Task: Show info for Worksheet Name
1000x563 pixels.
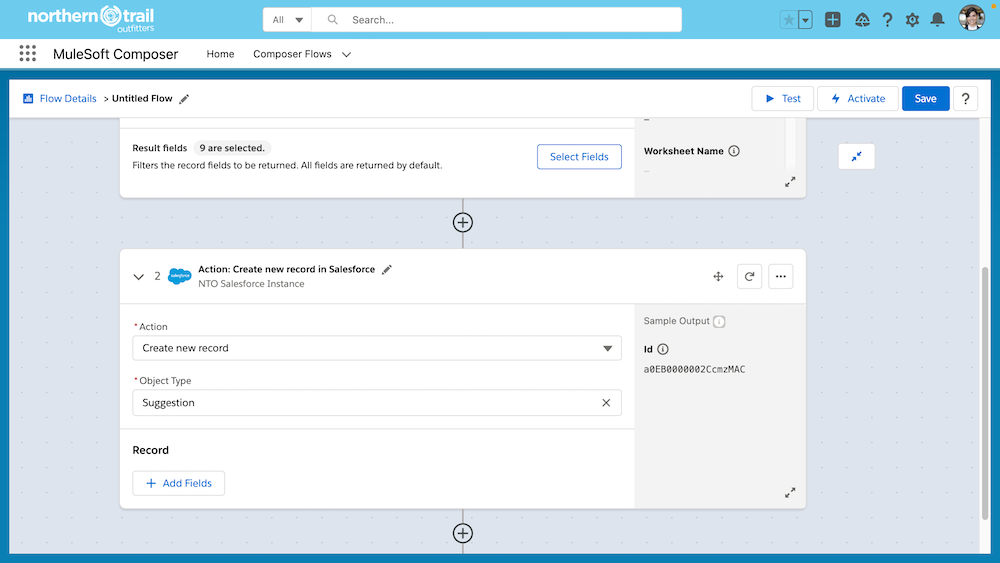Action: tap(734, 151)
